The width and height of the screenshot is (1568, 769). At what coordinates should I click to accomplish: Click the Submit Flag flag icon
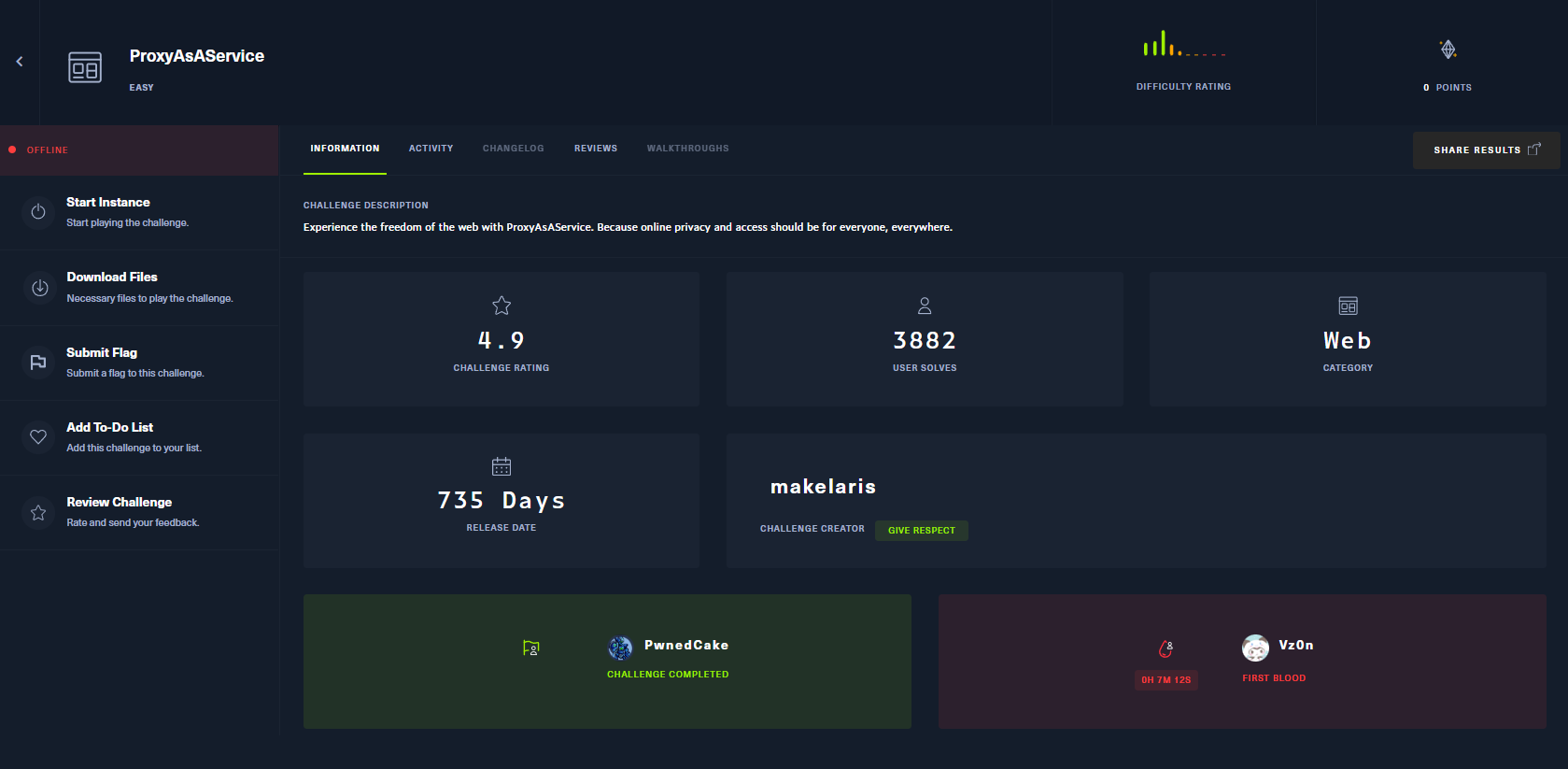38,363
